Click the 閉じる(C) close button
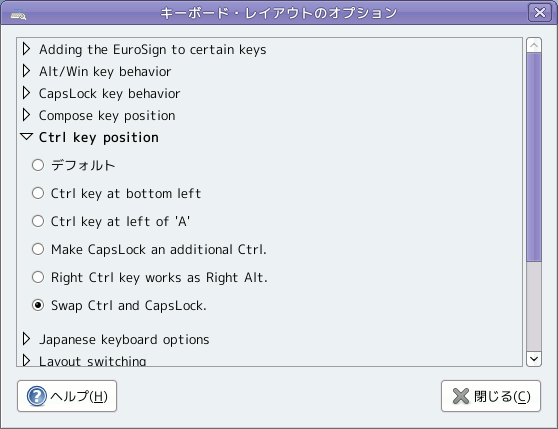This screenshot has height=429, width=558. pos(491,396)
